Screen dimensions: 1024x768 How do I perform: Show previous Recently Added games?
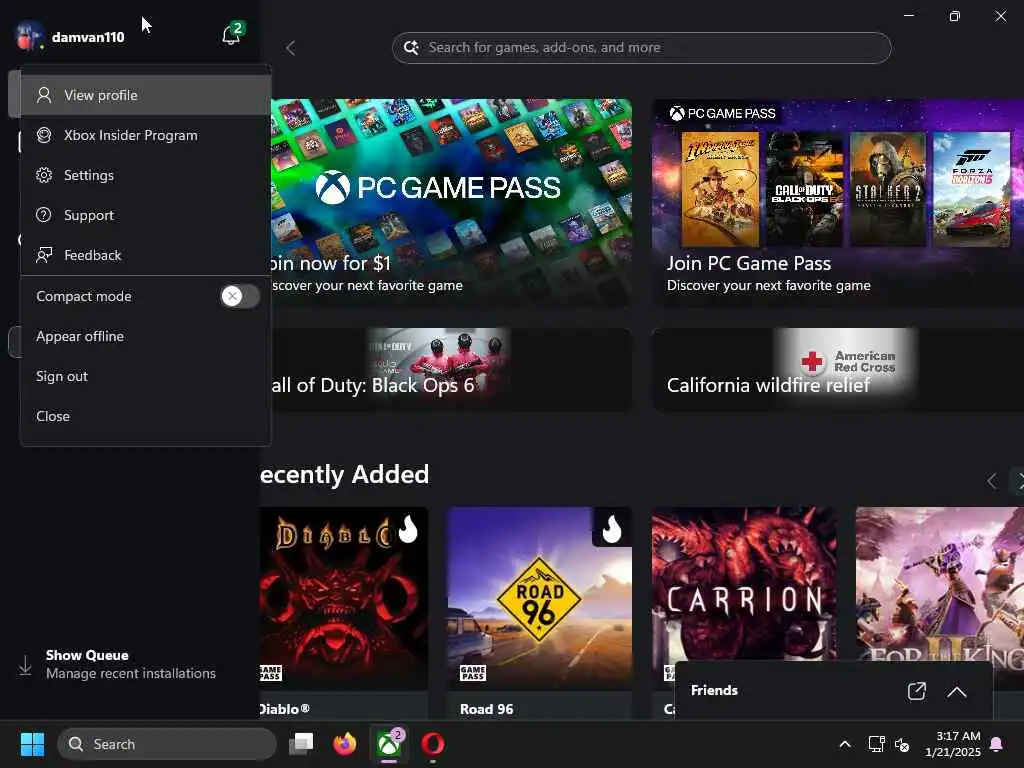[991, 481]
